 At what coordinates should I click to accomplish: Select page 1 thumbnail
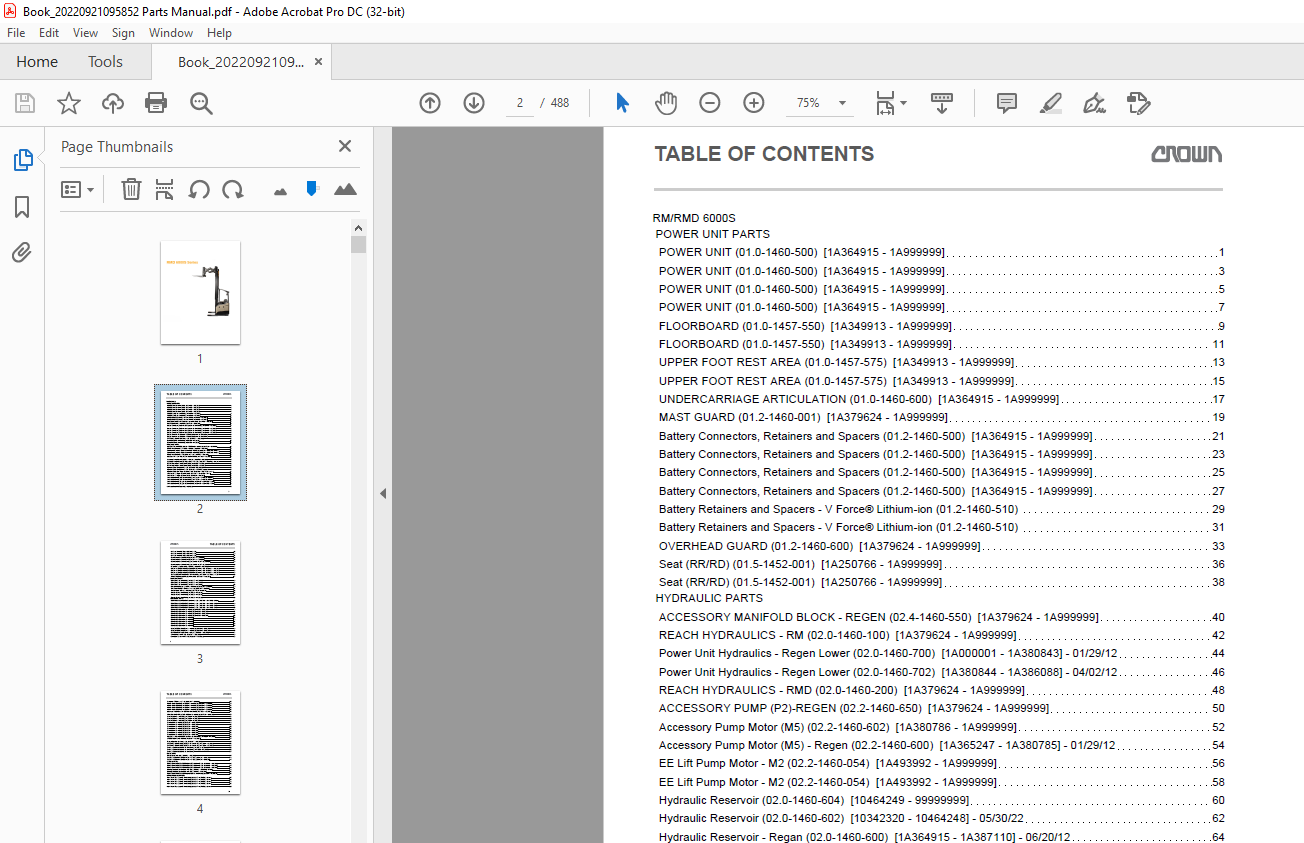pyautogui.click(x=200, y=292)
